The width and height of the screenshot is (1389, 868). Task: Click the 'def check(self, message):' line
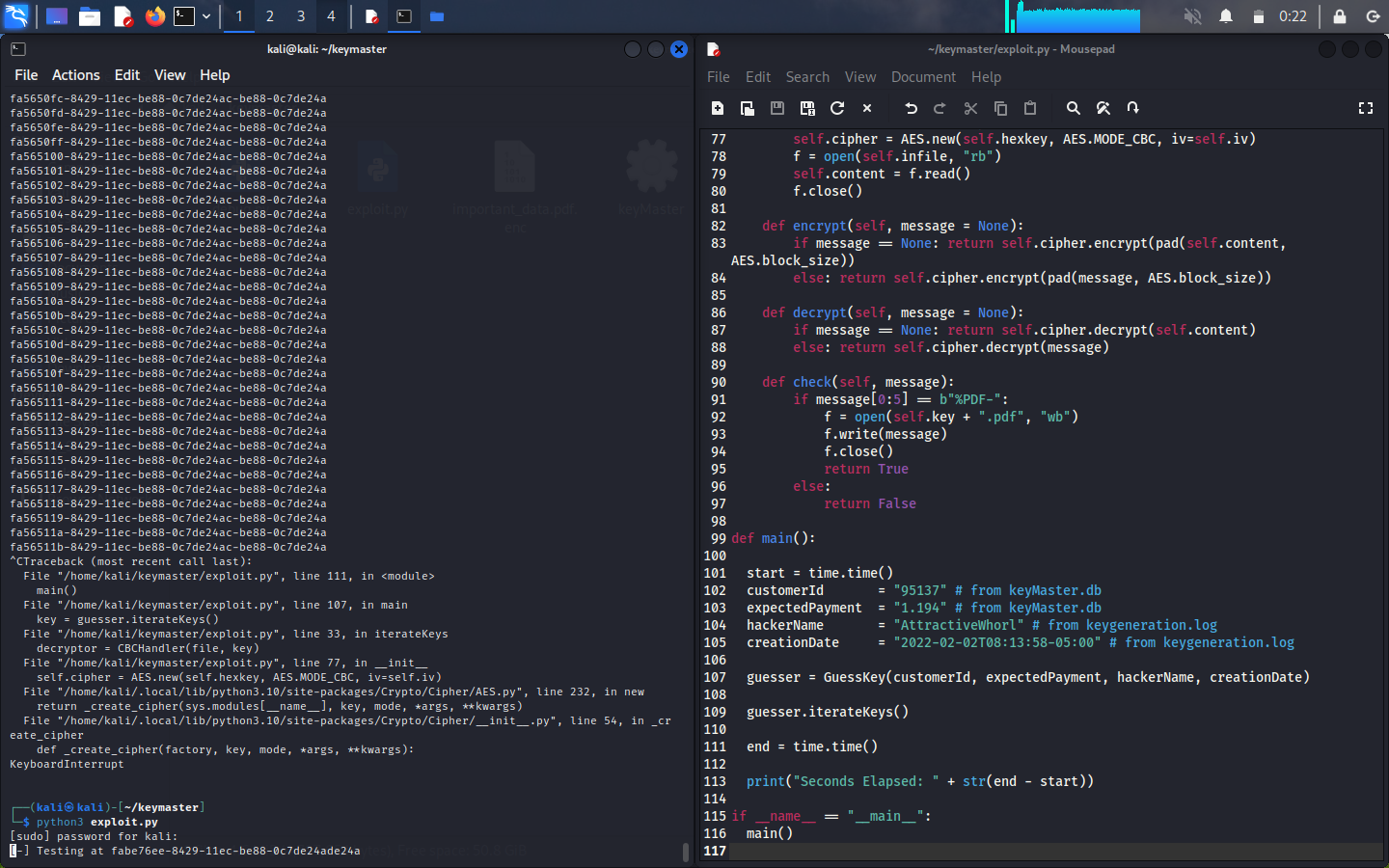858,382
